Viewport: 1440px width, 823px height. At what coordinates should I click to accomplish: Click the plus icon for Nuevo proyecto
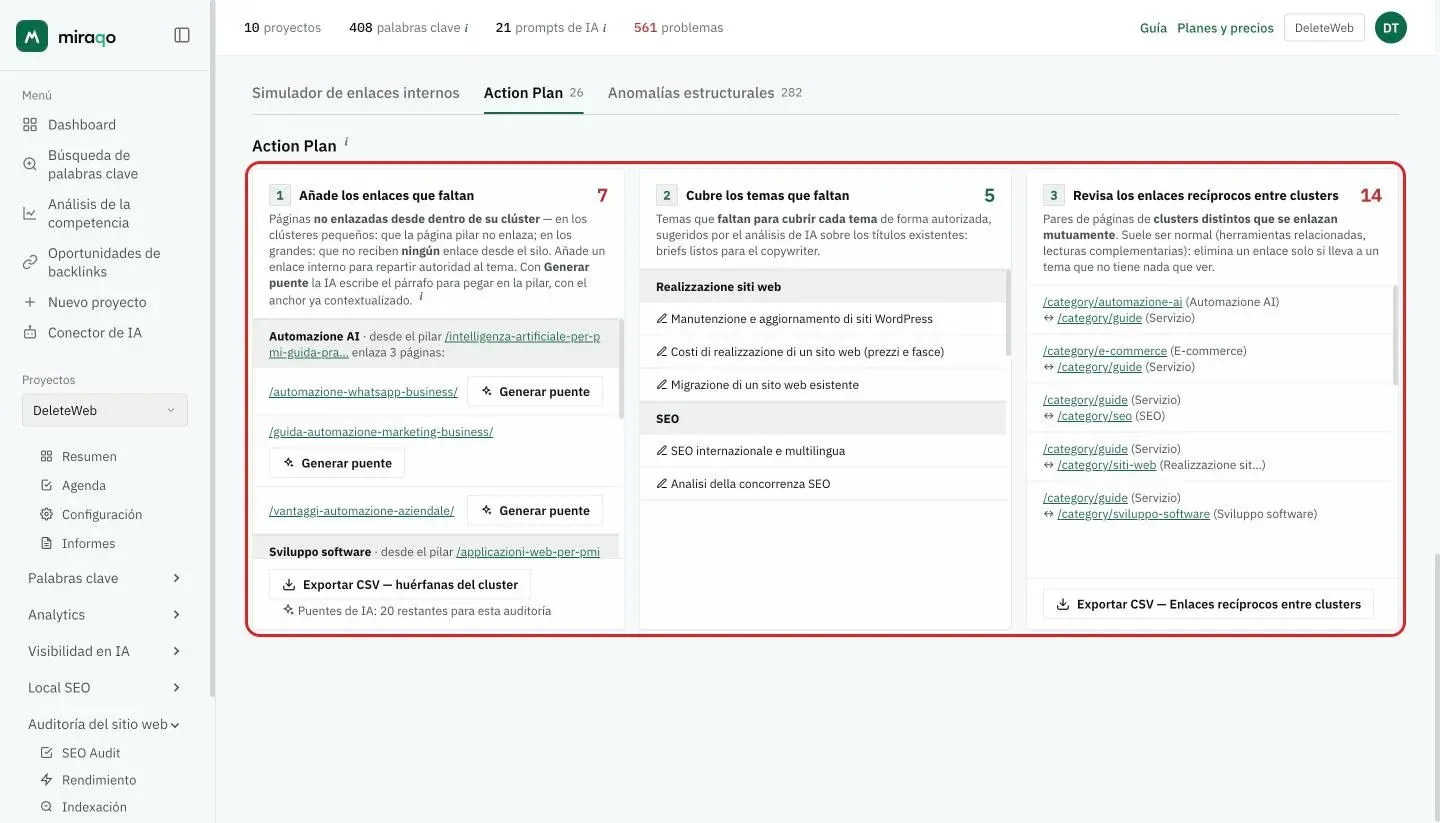29,302
